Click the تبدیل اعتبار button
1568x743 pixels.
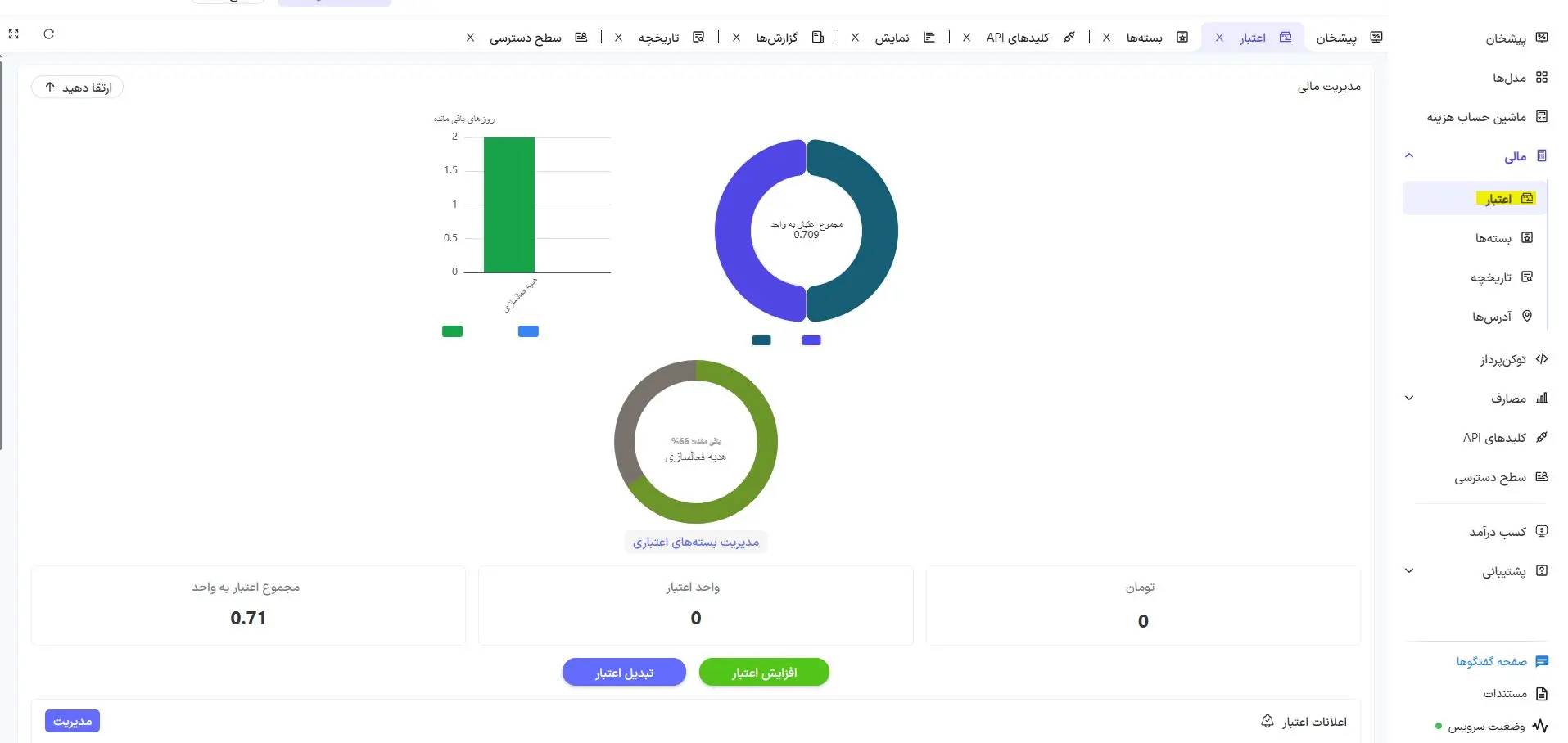pos(624,673)
